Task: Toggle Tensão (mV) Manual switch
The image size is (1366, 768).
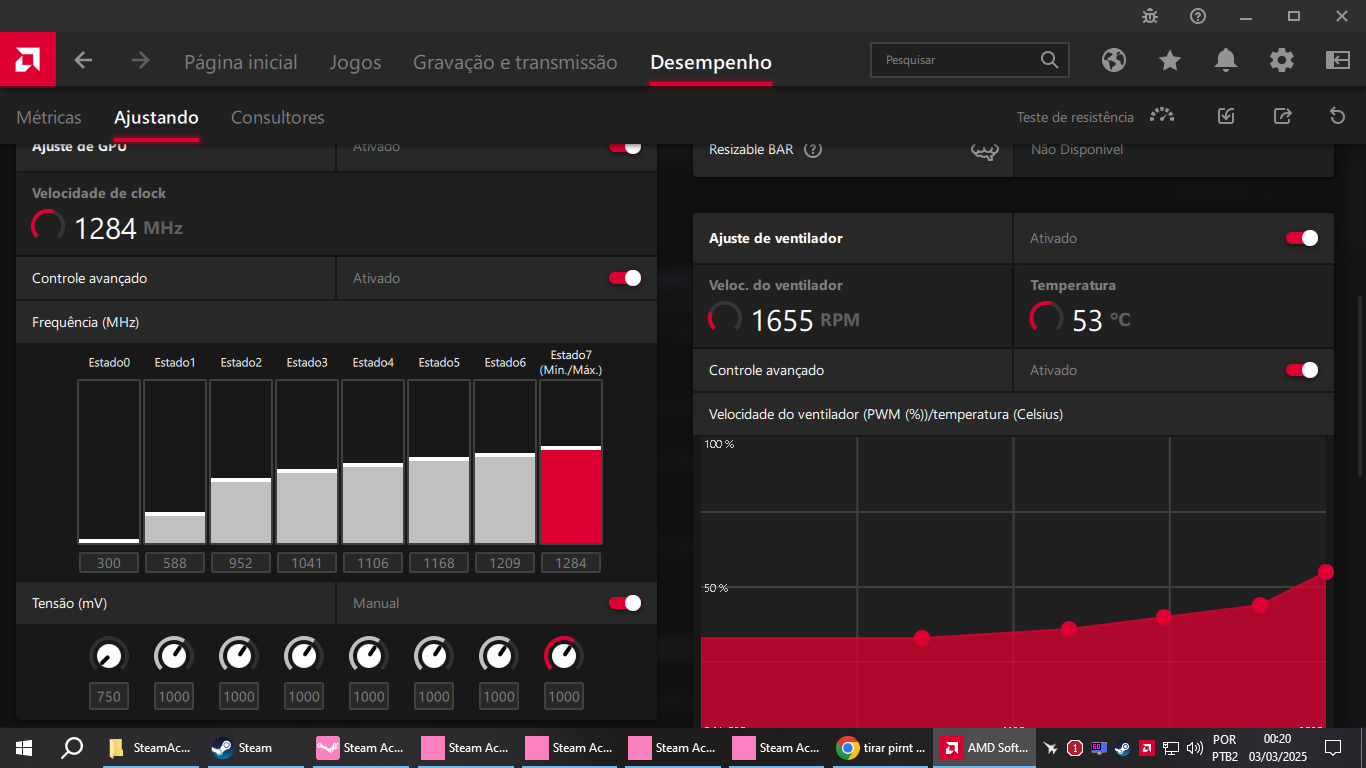Action: click(x=626, y=603)
